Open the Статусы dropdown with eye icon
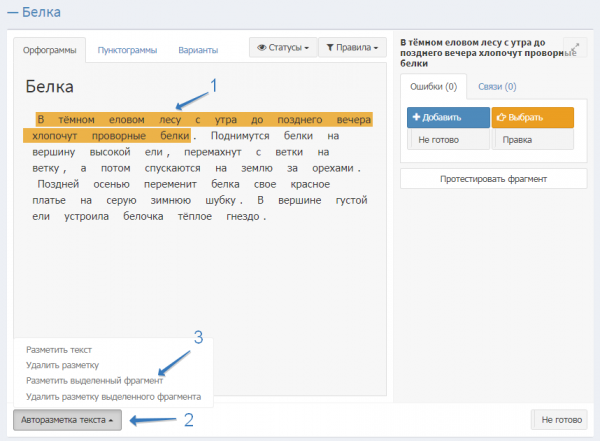Screen dimensions: 600x441 pyautogui.click(x=282, y=47)
